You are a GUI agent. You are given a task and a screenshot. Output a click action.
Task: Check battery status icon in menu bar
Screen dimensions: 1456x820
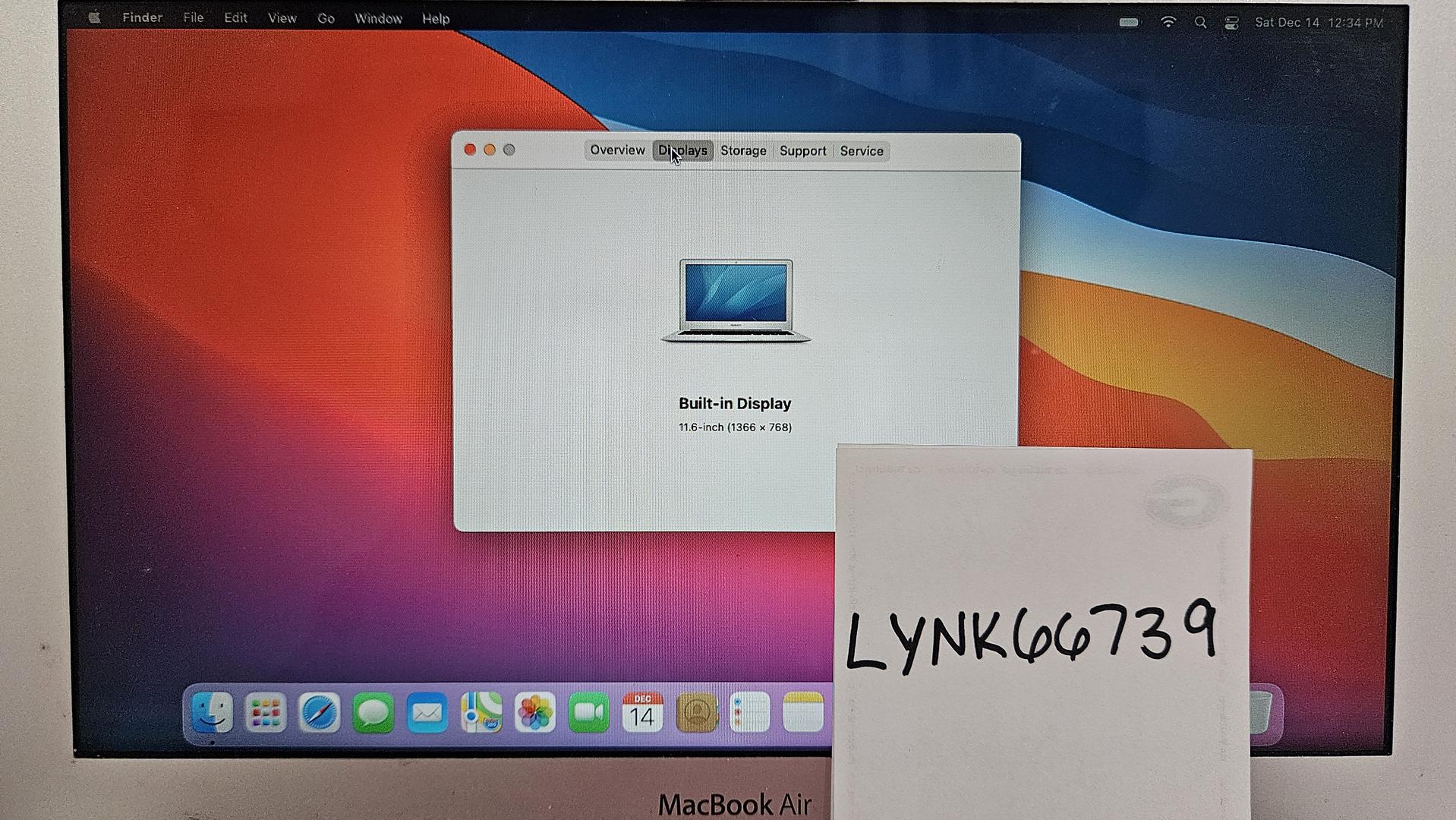click(x=1129, y=22)
